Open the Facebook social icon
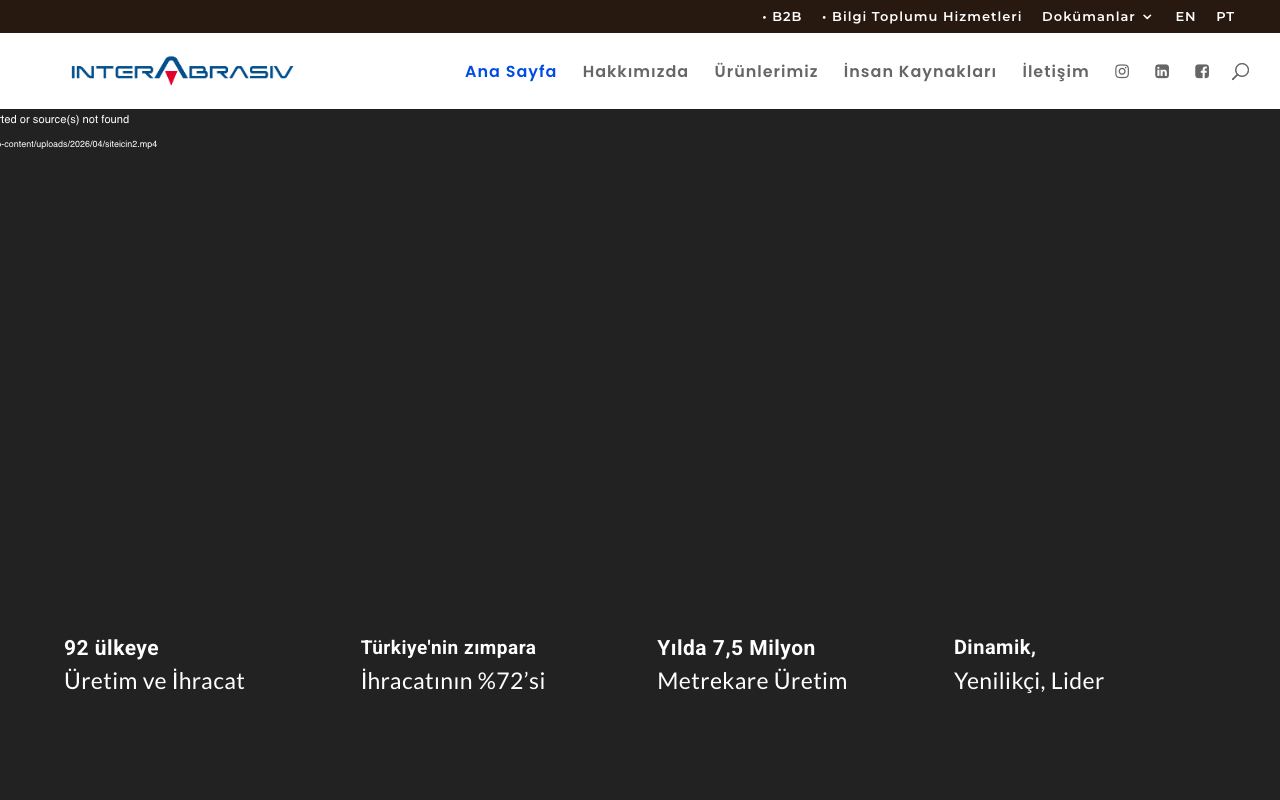The image size is (1280, 800). pyautogui.click(x=1202, y=71)
